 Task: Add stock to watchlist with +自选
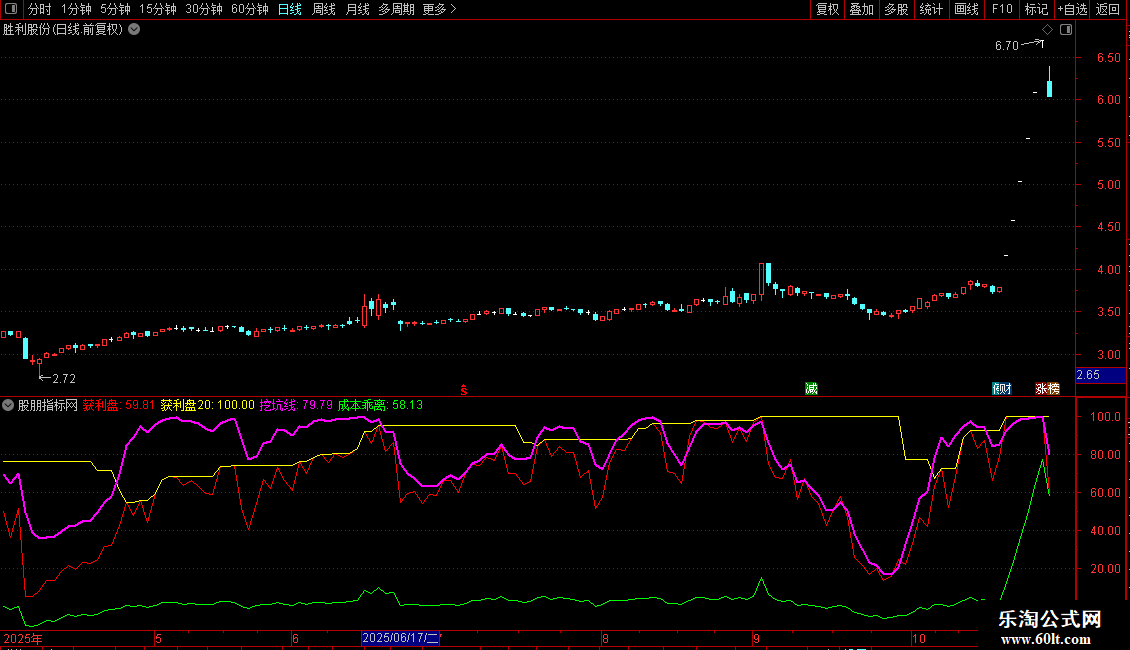pos(1070,9)
